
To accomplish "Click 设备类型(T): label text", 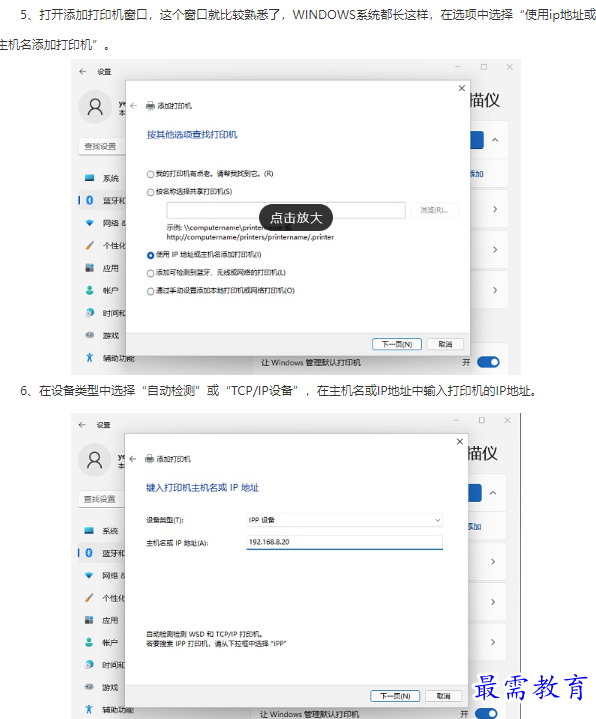I will coord(165,520).
